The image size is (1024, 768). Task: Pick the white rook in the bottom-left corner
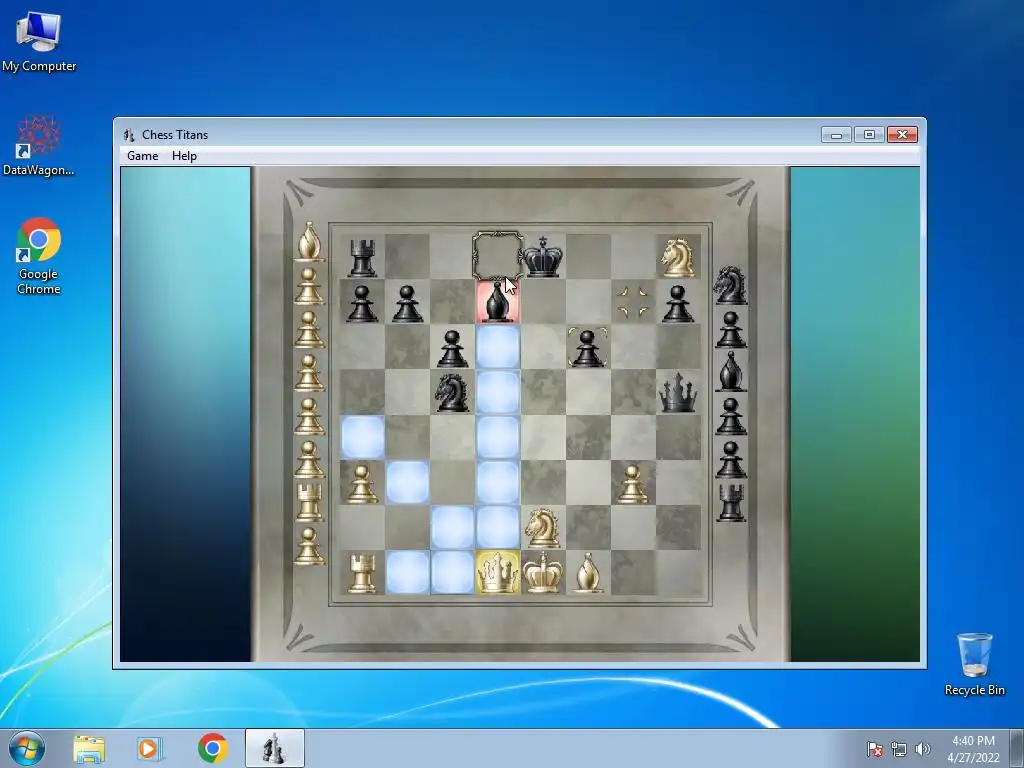point(362,573)
